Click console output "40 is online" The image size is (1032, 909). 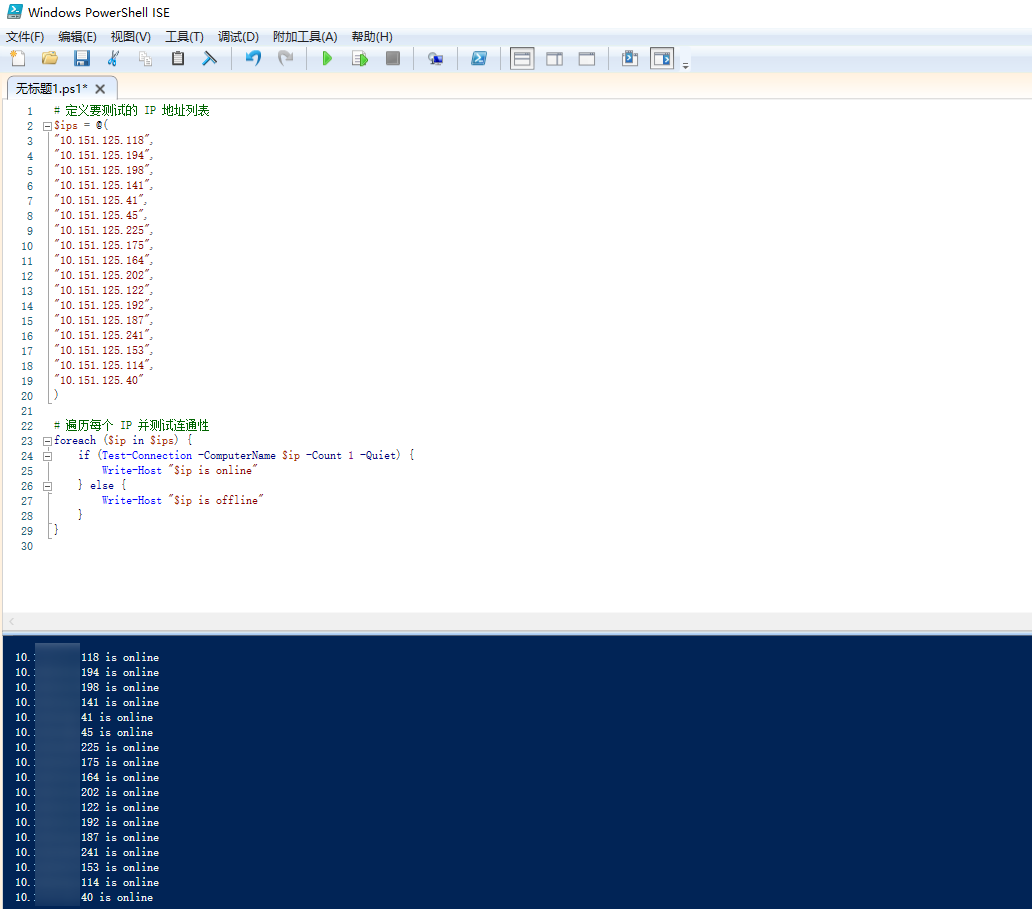pos(117,897)
